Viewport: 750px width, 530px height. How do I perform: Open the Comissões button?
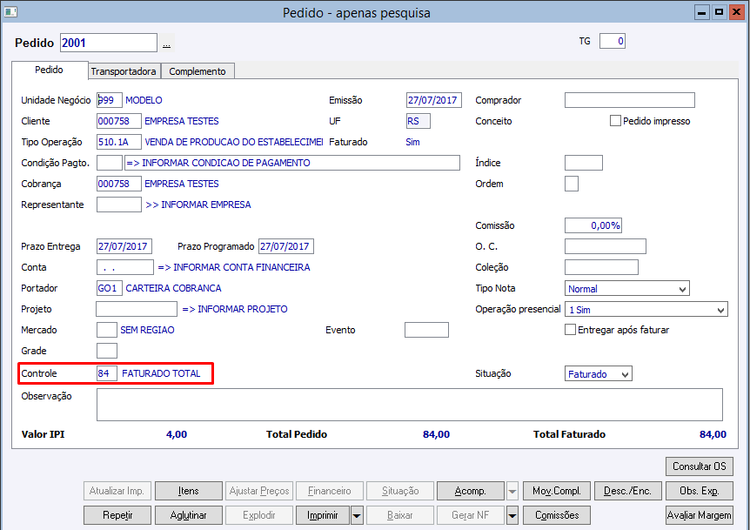pos(557,516)
